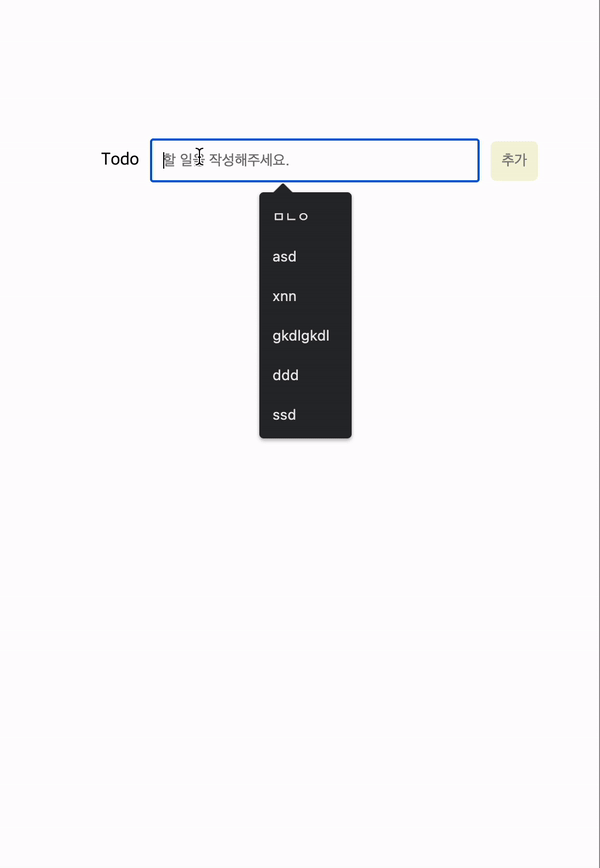Image resolution: width=600 pixels, height=868 pixels.
Task: Click the "Todo" heading label
Action: pos(119,159)
